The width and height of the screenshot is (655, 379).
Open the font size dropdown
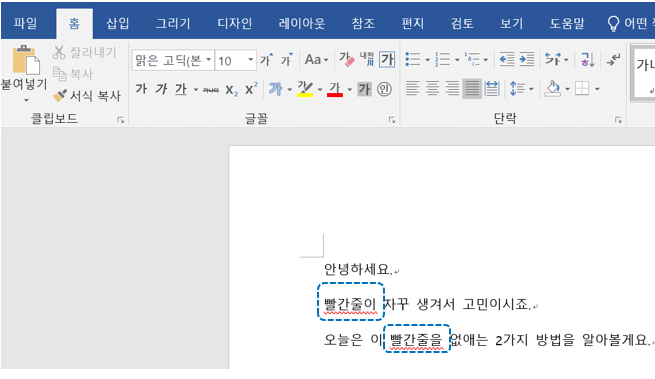(x=250, y=60)
